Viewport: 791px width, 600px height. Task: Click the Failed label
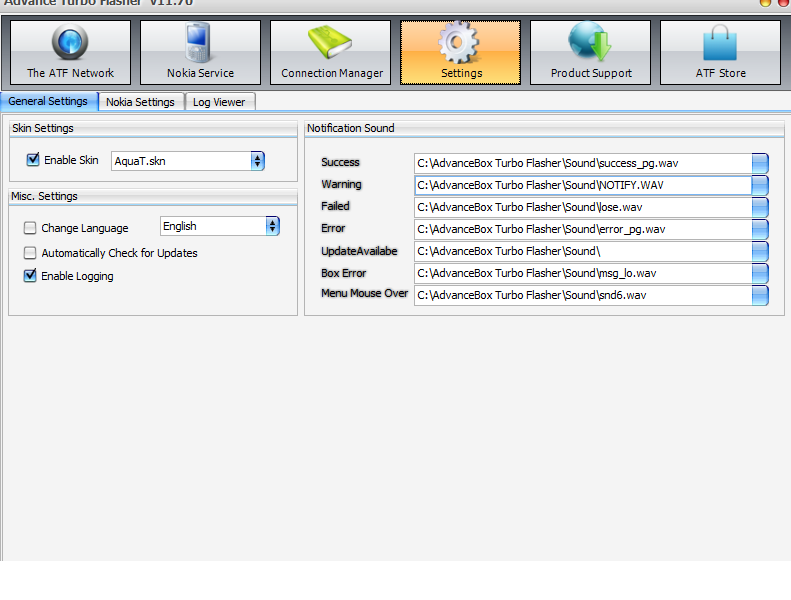335,206
